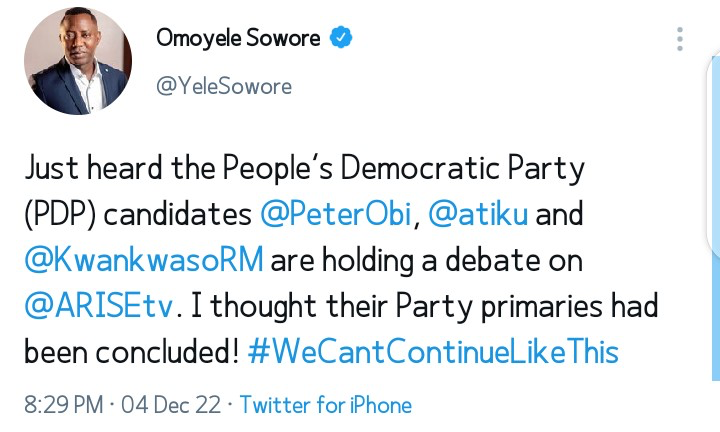Screen dimensions: 720x432
Task: Click the "(PDP)" text in tweet
Action: pyautogui.click(x=52, y=212)
